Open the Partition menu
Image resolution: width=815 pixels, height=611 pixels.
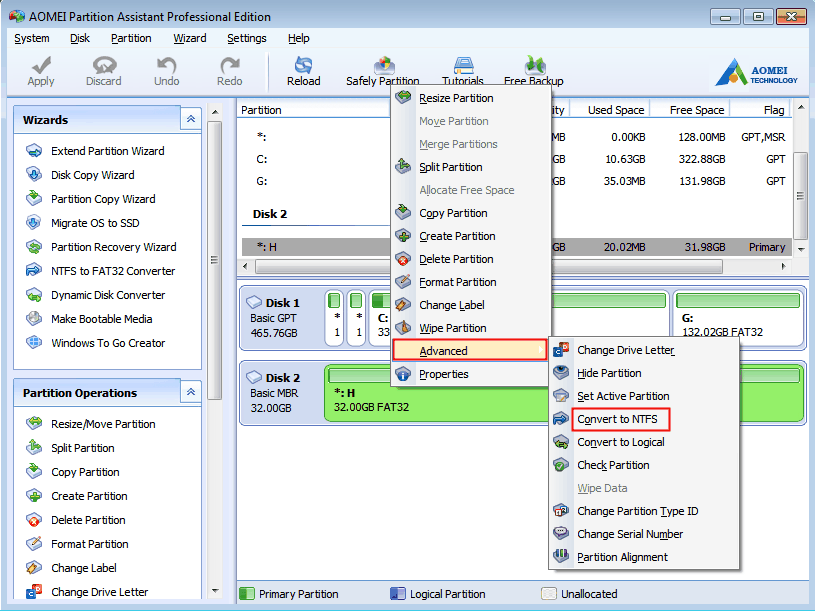pos(131,38)
